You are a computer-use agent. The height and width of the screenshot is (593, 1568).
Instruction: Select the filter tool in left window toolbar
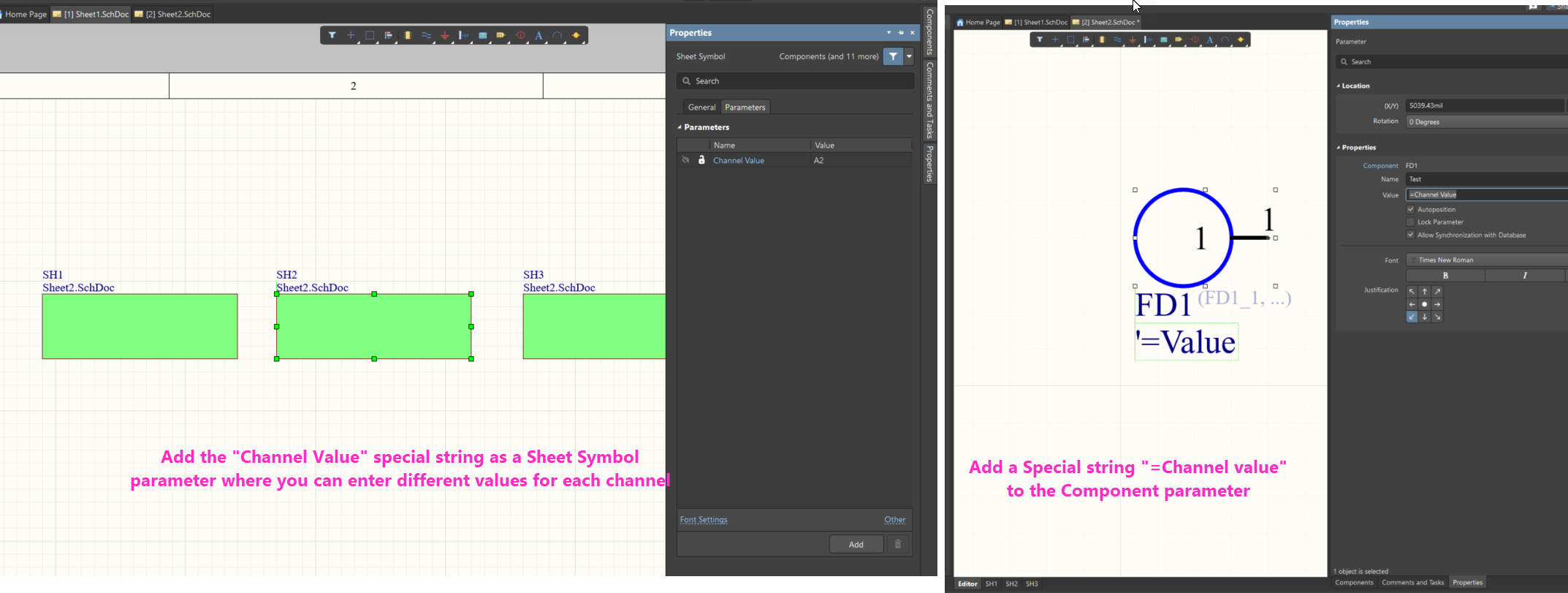tap(332, 35)
